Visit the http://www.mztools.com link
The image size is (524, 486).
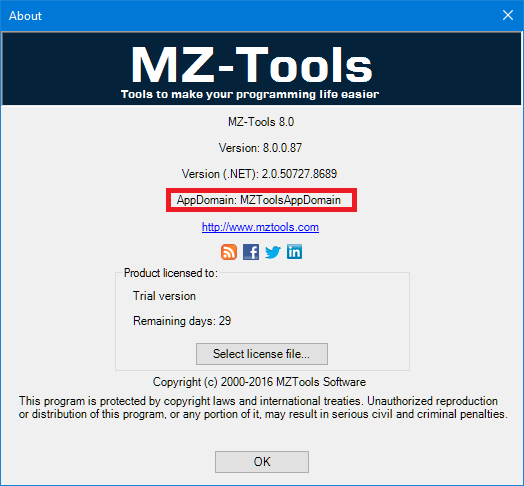click(260, 227)
